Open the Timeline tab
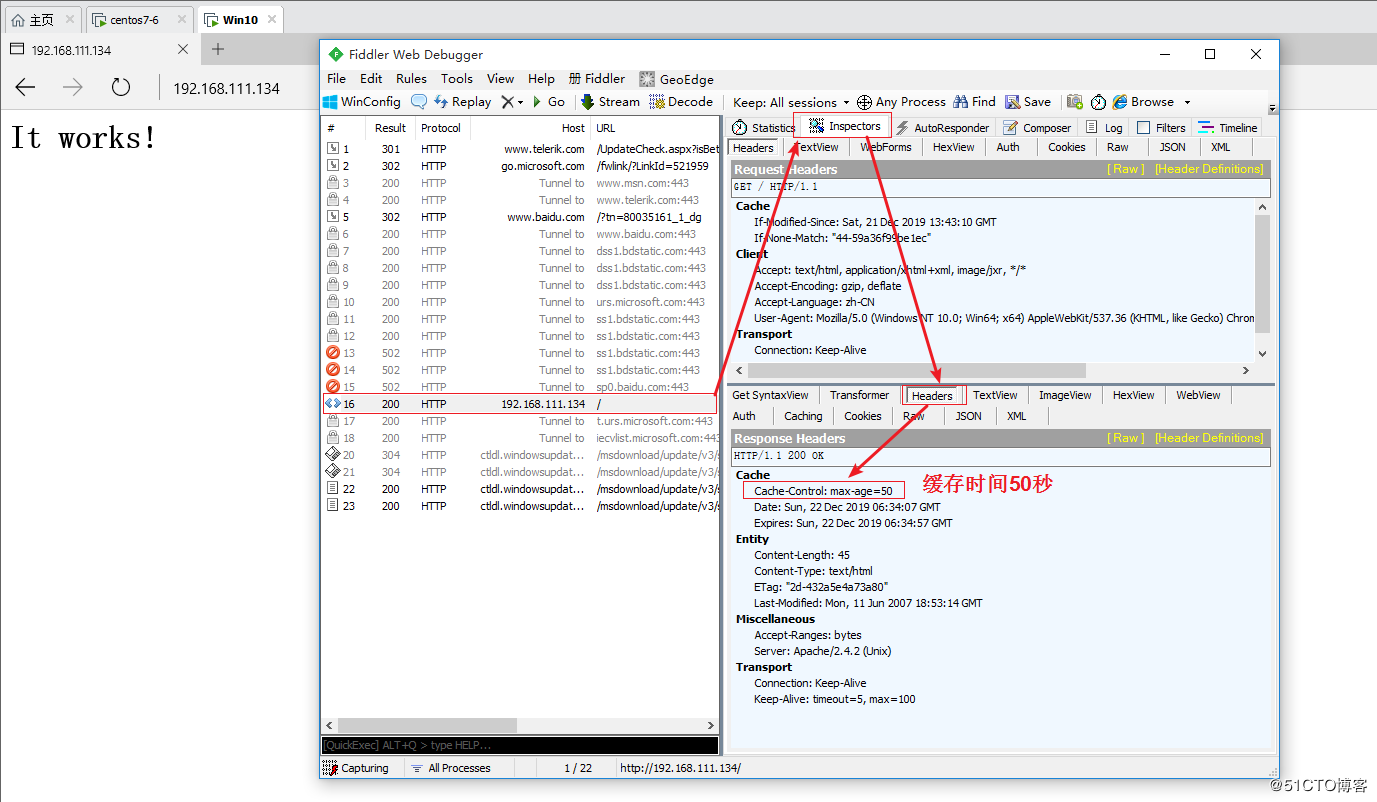 click(x=1228, y=128)
